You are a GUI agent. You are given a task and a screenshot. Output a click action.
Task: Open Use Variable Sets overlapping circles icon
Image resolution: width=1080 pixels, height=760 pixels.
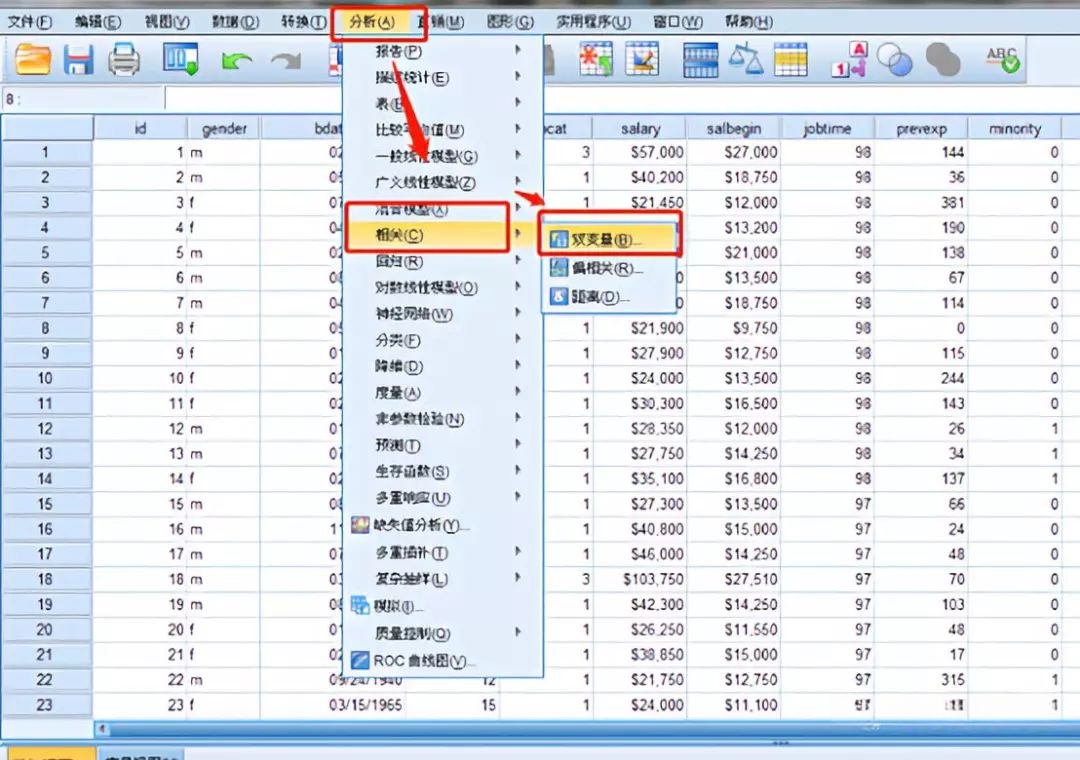895,60
